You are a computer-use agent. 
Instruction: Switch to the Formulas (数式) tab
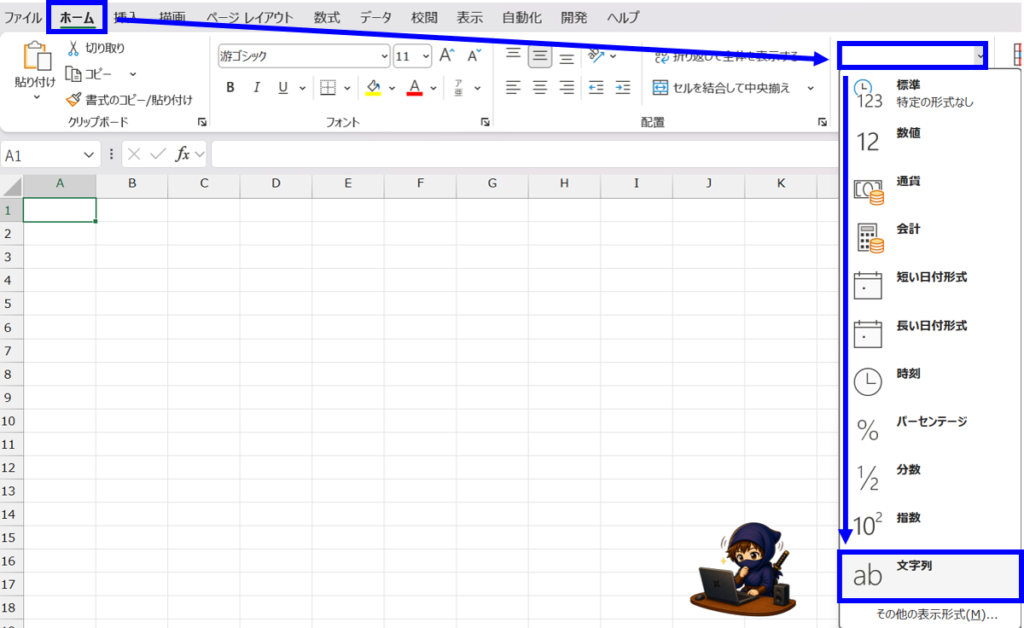pyautogui.click(x=327, y=18)
